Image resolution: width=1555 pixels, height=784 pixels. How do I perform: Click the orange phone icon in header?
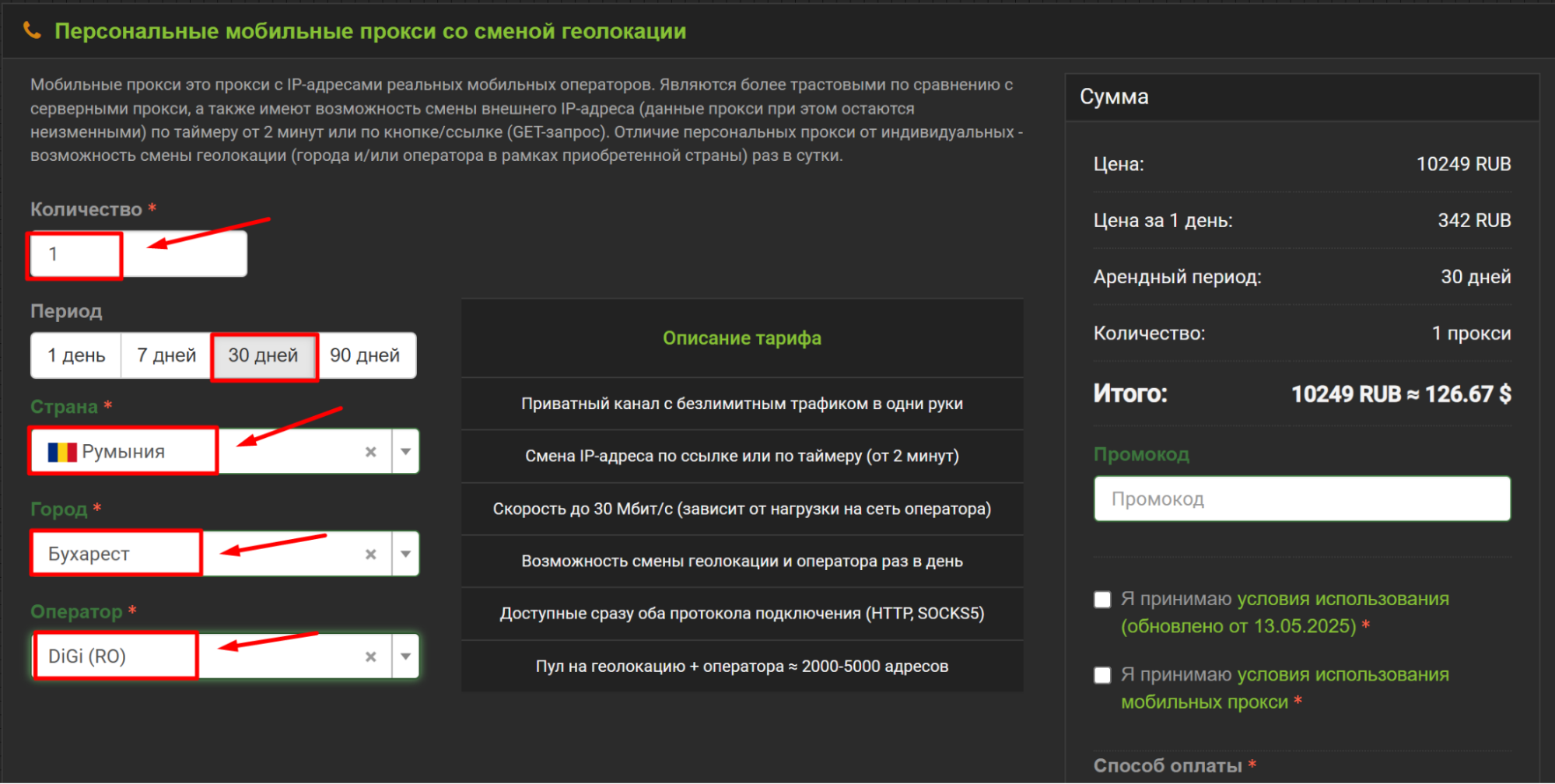tap(32, 31)
